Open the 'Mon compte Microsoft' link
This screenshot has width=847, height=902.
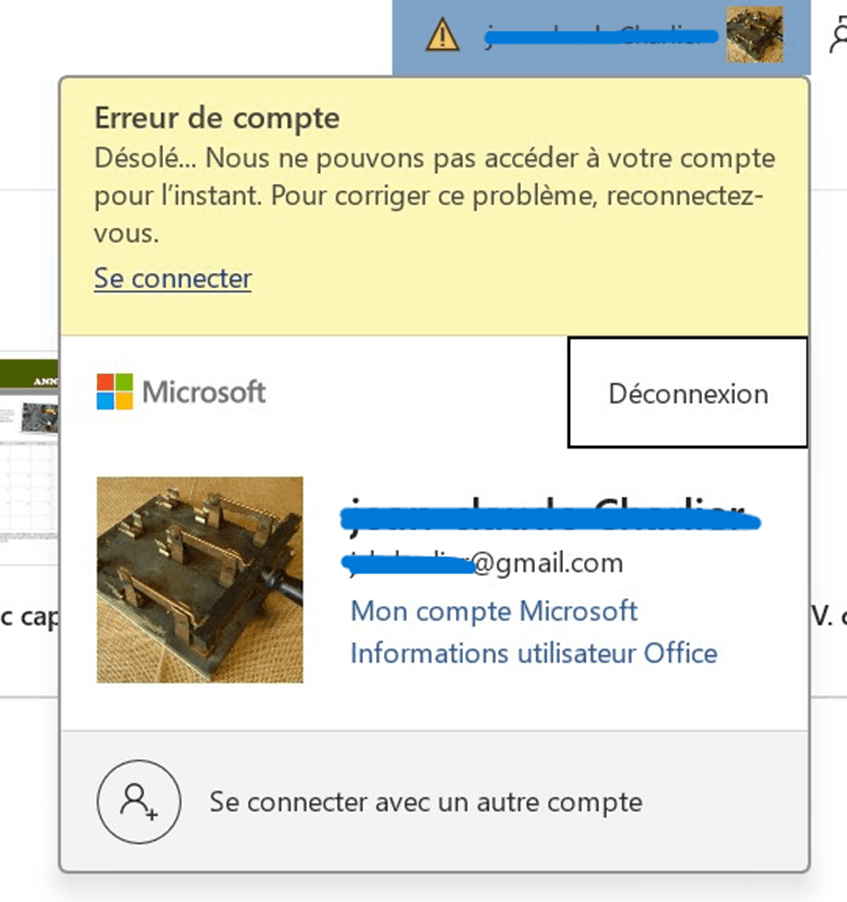point(494,611)
